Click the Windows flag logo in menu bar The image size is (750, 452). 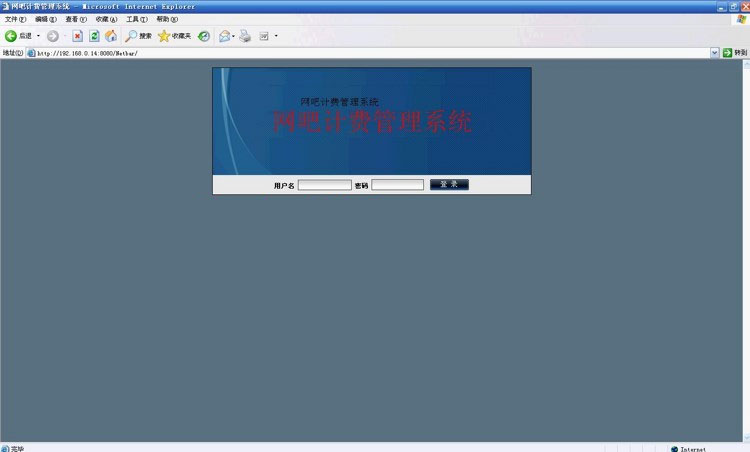(741, 19)
